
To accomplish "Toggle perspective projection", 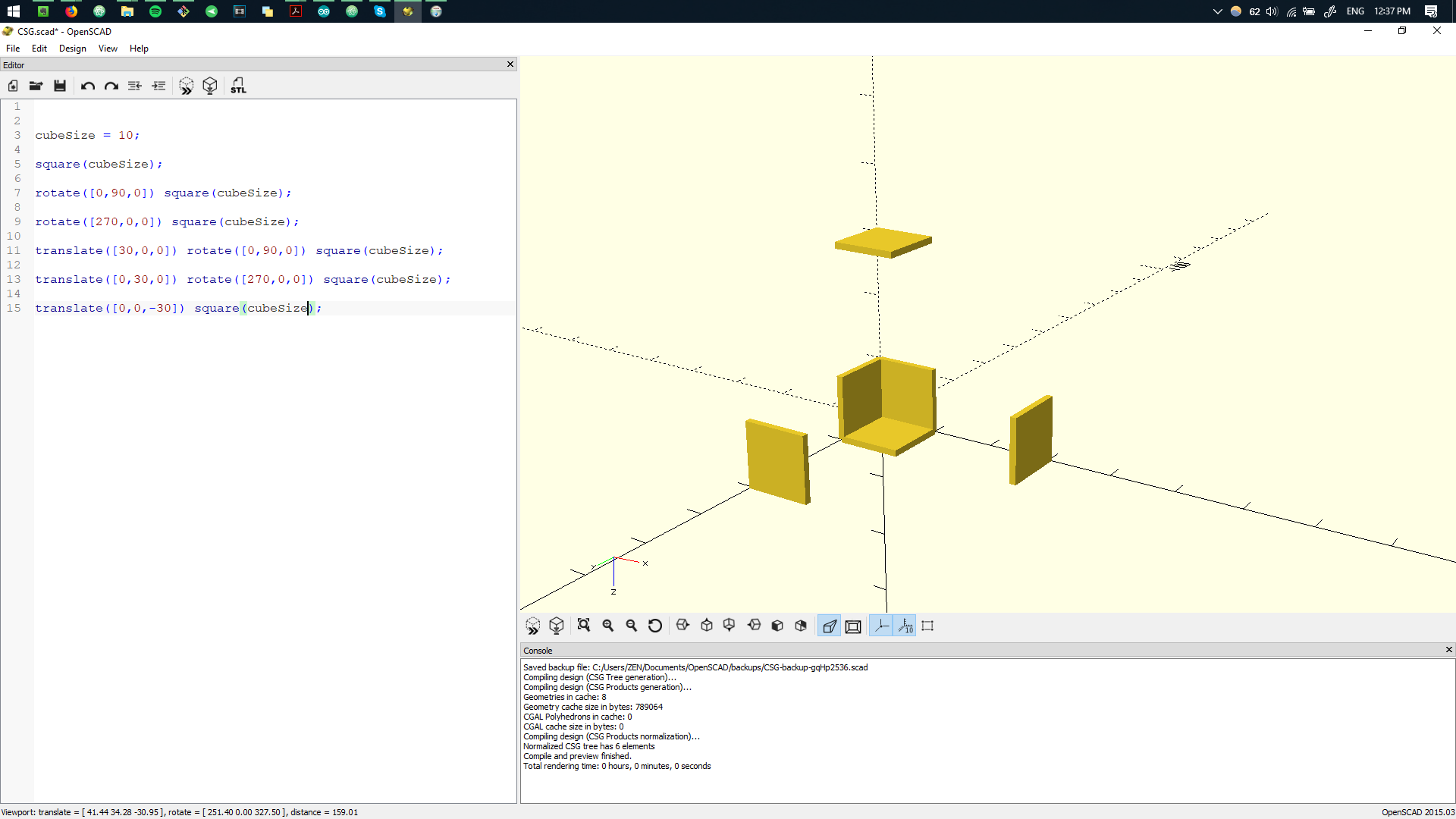I will (830, 626).
